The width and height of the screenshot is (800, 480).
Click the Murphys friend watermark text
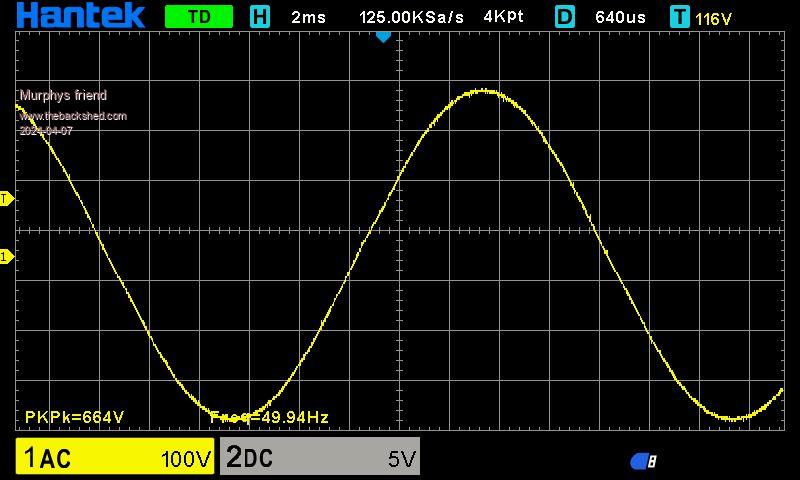63,96
